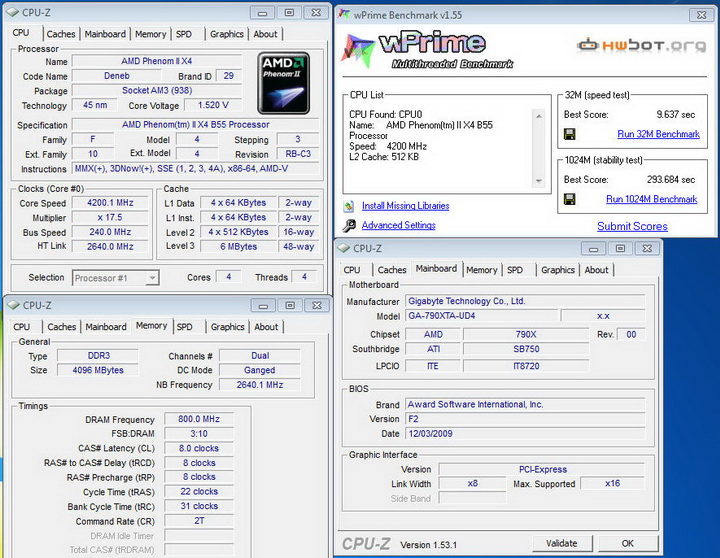Click the Specification field AMD Phenom II X4 B55

click(196, 124)
